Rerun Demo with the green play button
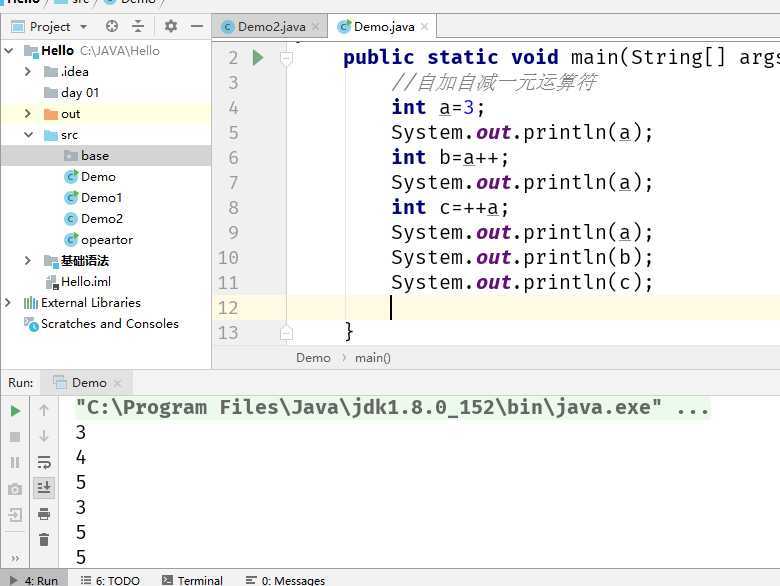The width and height of the screenshot is (780, 586). (x=15, y=411)
